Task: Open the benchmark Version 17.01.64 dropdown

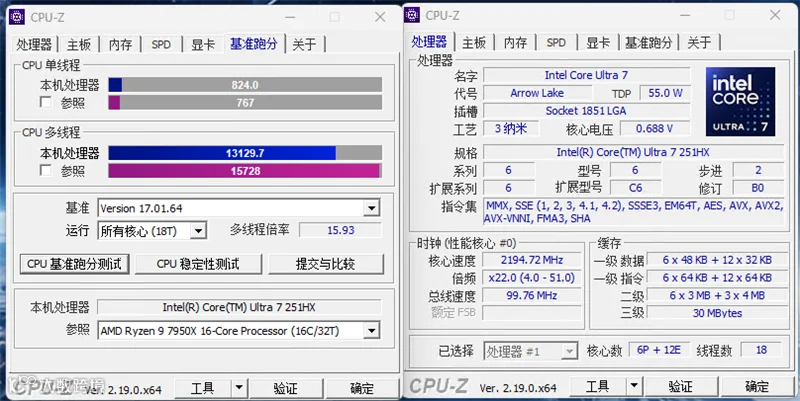Action: click(x=371, y=208)
